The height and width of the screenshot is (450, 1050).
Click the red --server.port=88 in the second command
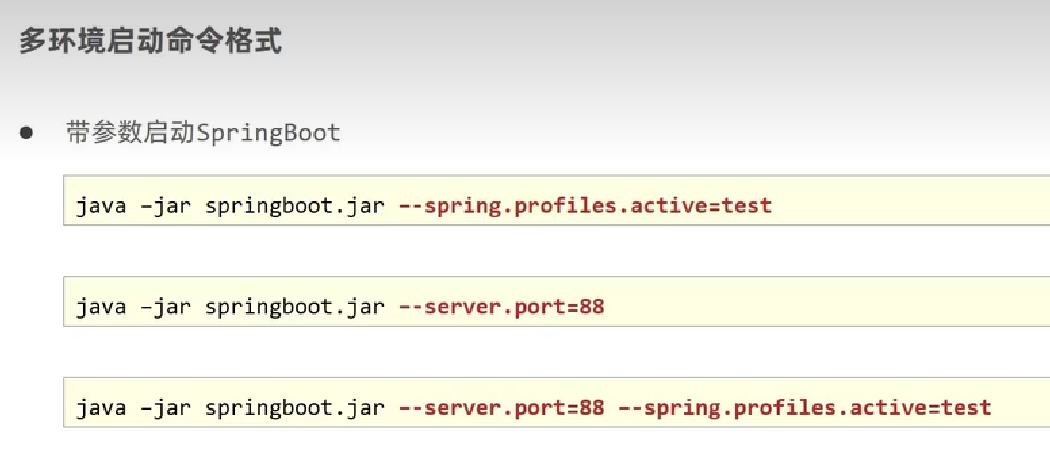coord(501,307)
